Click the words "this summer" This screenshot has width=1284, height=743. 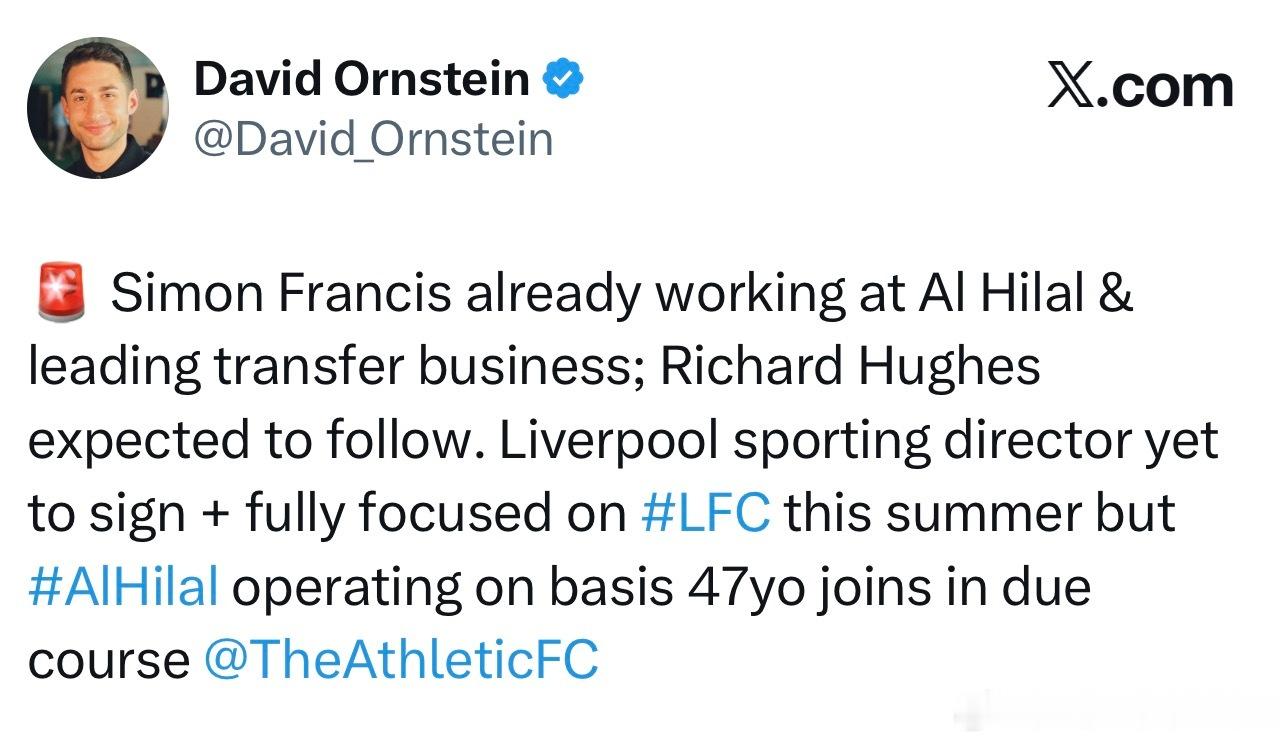pos(915,513)
